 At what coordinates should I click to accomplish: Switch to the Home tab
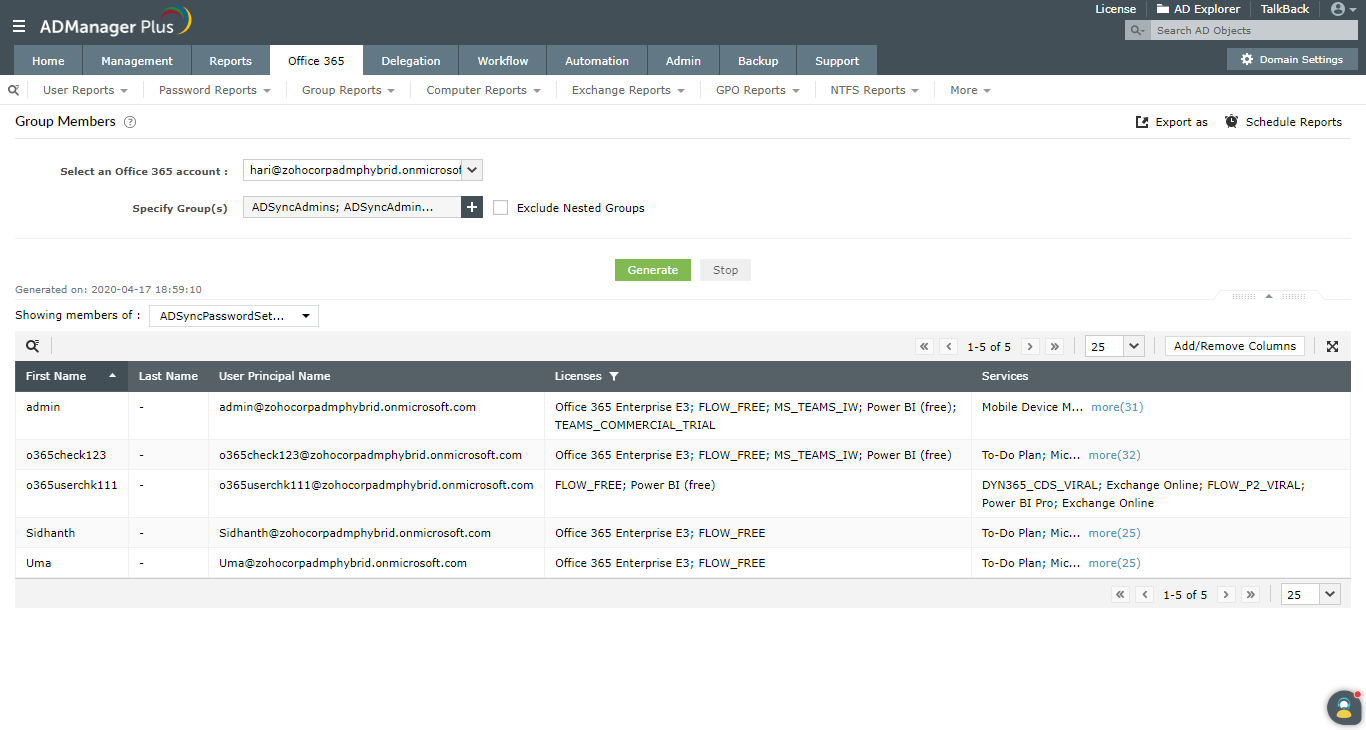(48, 60)
